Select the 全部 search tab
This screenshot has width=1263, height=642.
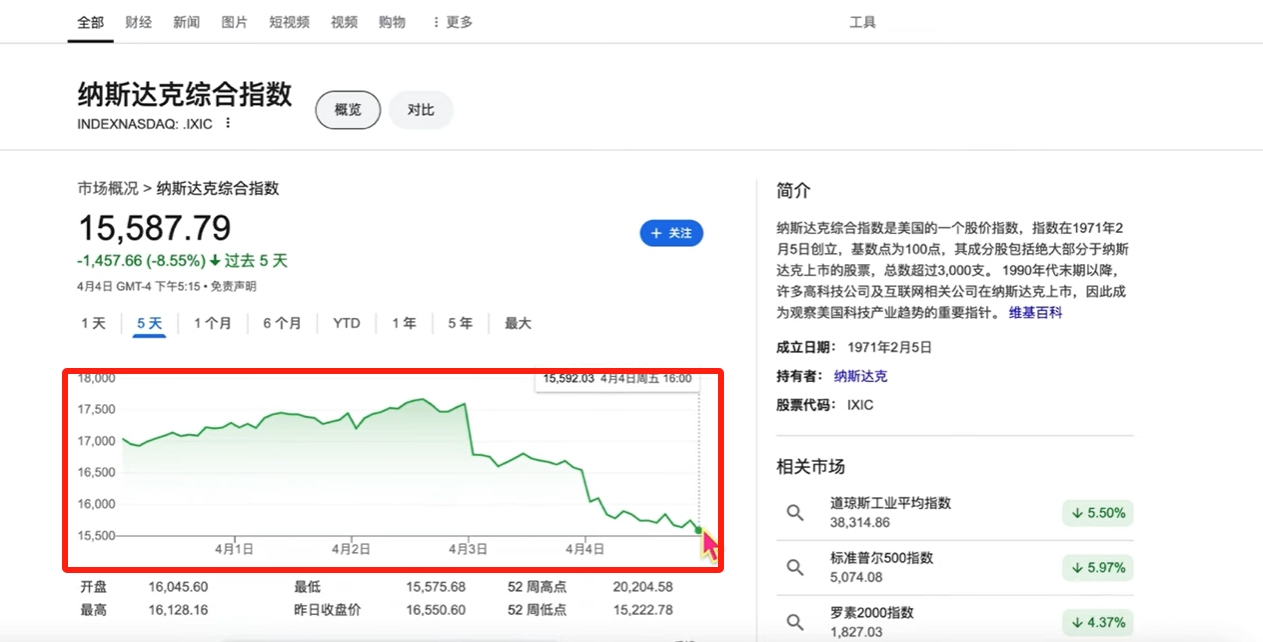pos(90,22)
